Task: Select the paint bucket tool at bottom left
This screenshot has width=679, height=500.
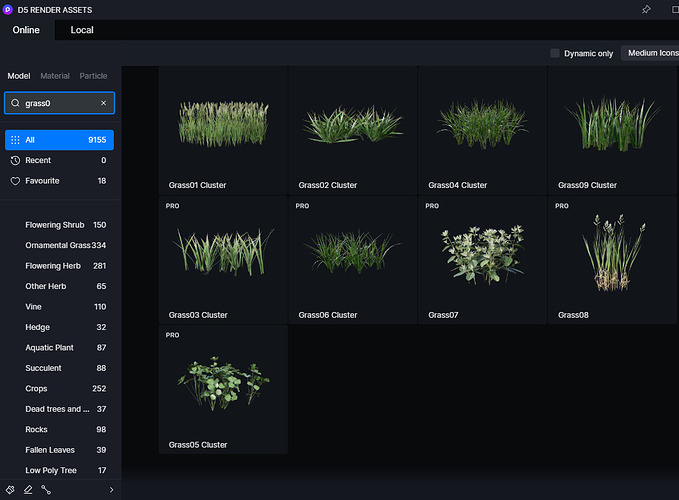Action: coord(10,489)
